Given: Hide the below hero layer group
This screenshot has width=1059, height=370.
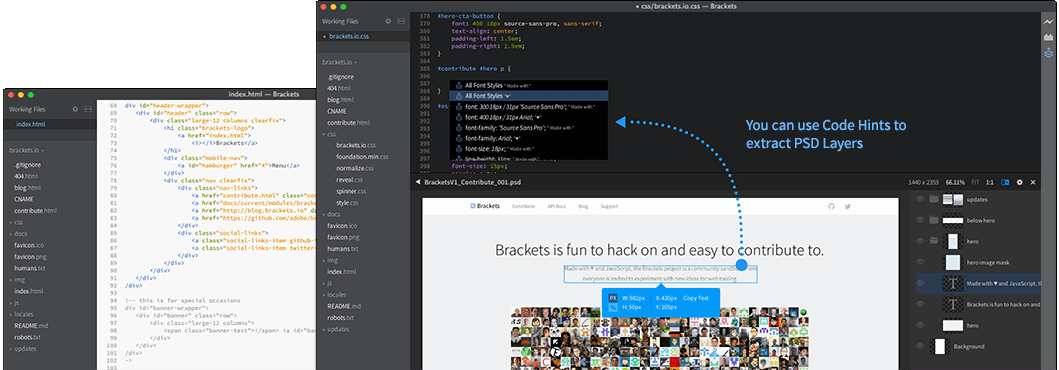Looking at the screenshot, I should [x=919, y=220].
